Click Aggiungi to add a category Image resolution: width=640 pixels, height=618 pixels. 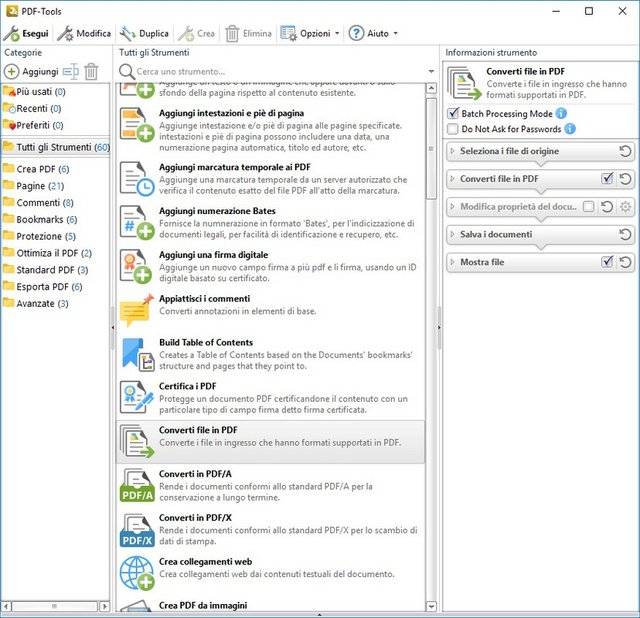pos(31,71)
